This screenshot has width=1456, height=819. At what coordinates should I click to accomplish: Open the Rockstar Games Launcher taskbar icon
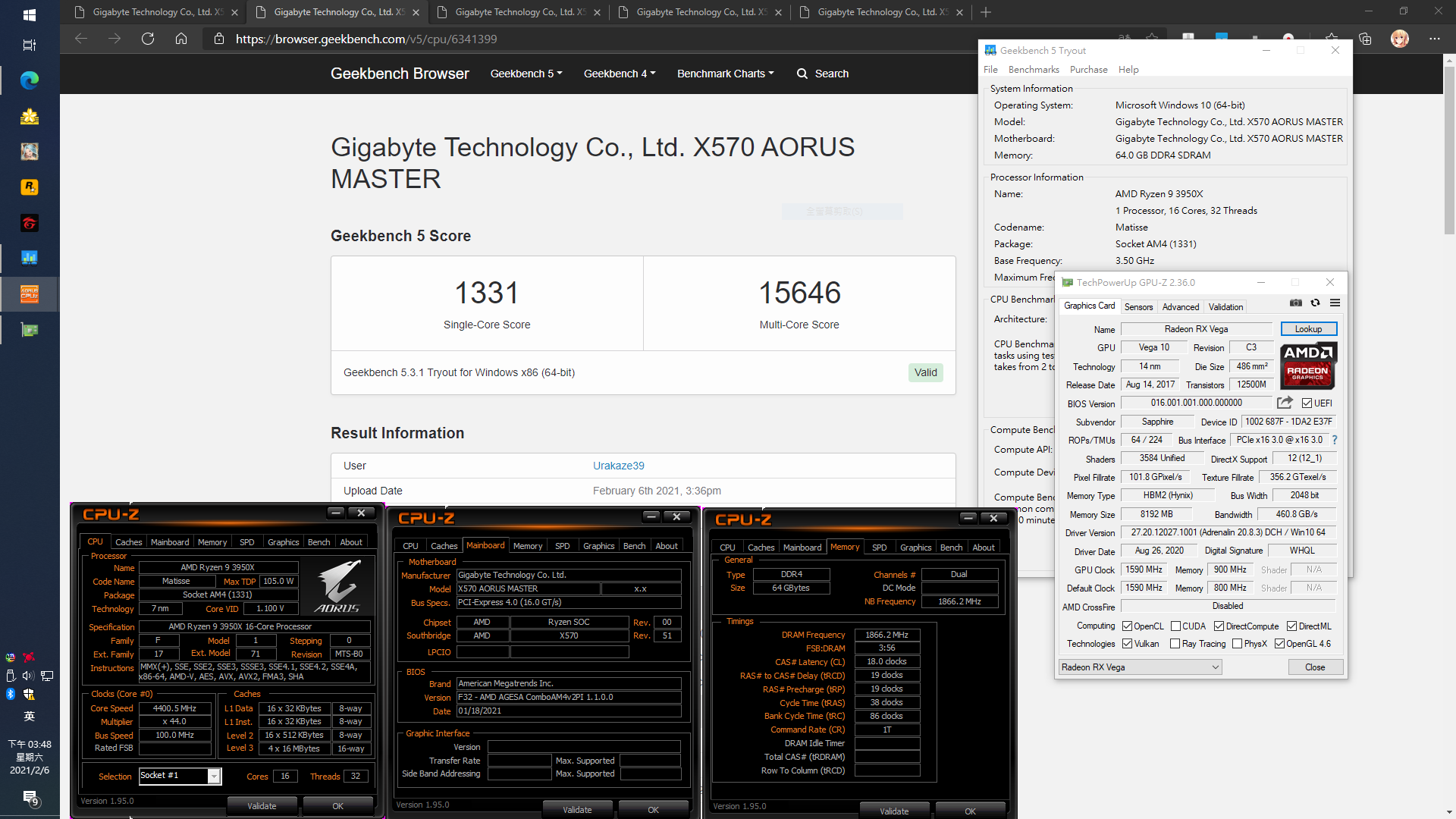(x=30, y=187)
